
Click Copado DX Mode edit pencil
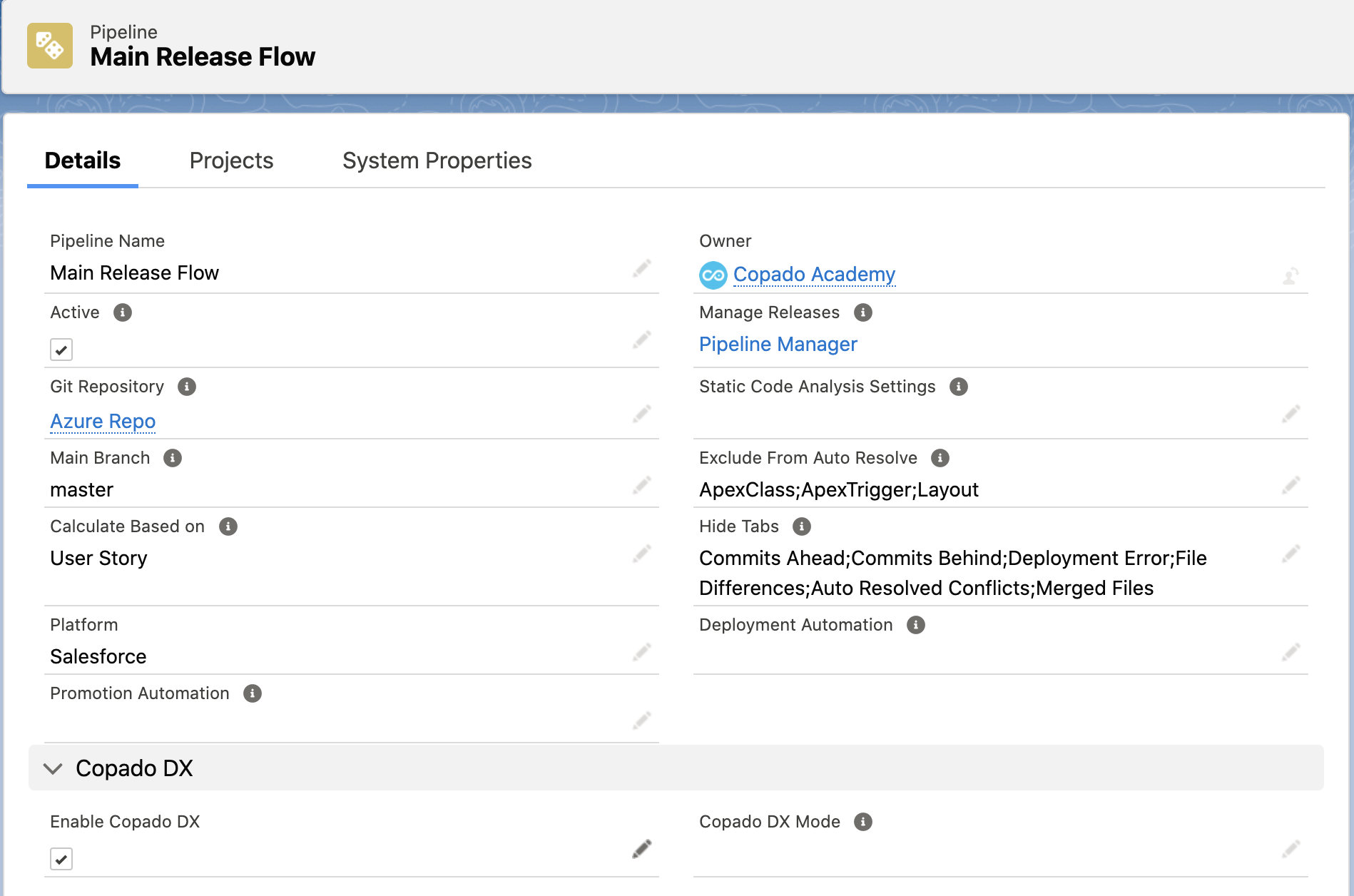(1291, 850)
